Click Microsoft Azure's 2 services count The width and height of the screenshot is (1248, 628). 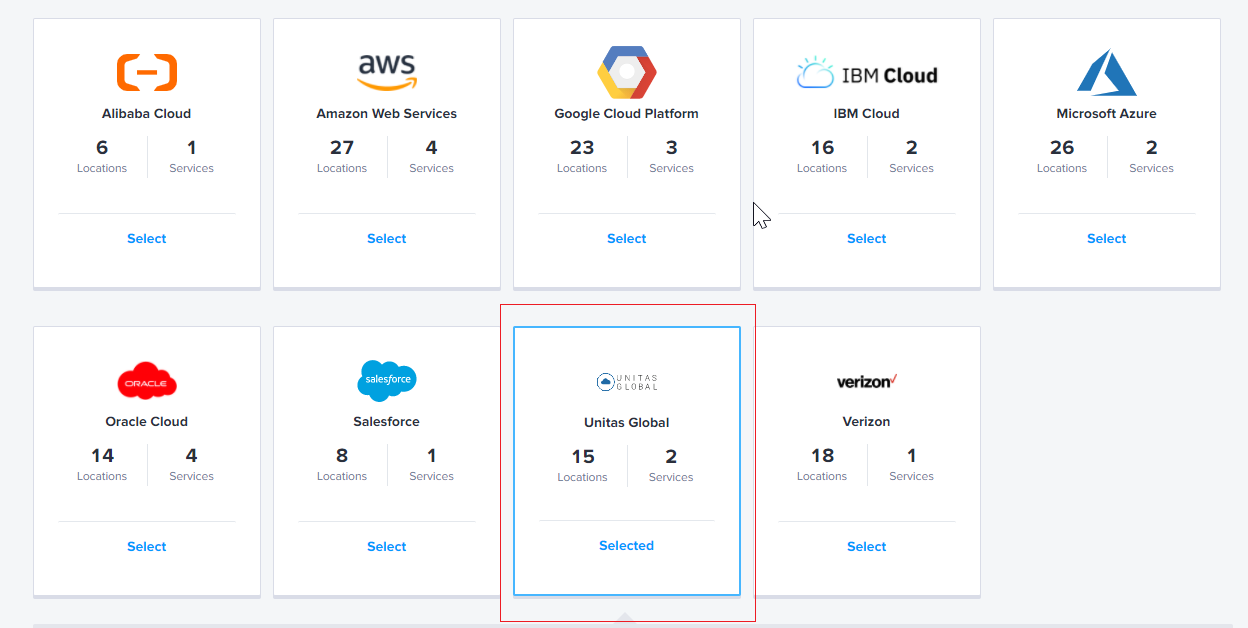(x=1152, y=148)
